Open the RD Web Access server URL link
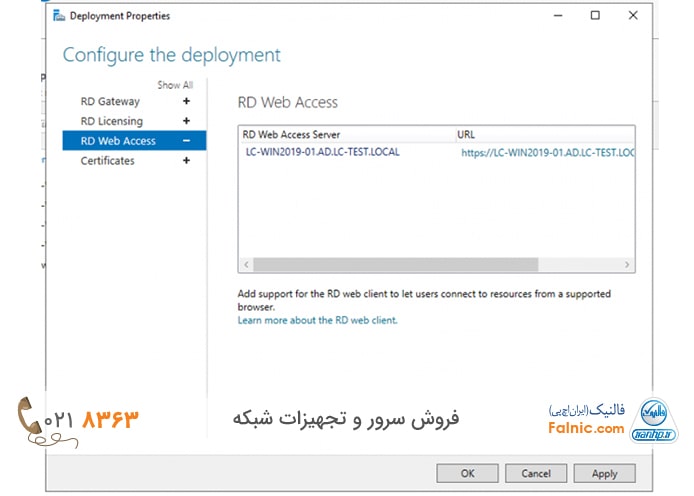Viewport: 694px width, 496px height. 548,153
